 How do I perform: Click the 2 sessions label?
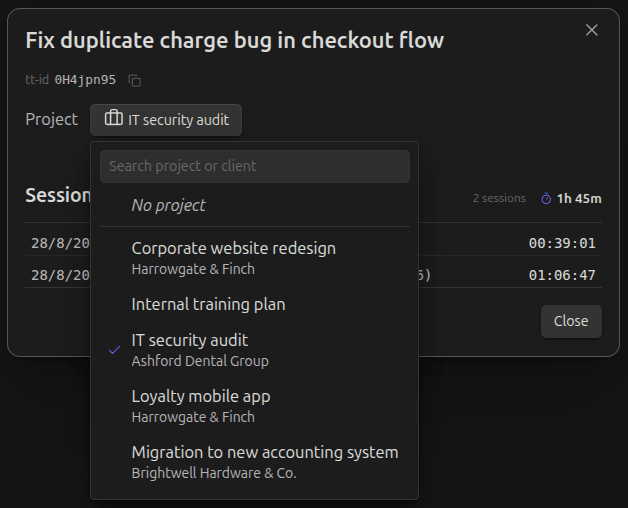(x=499, y=198)
